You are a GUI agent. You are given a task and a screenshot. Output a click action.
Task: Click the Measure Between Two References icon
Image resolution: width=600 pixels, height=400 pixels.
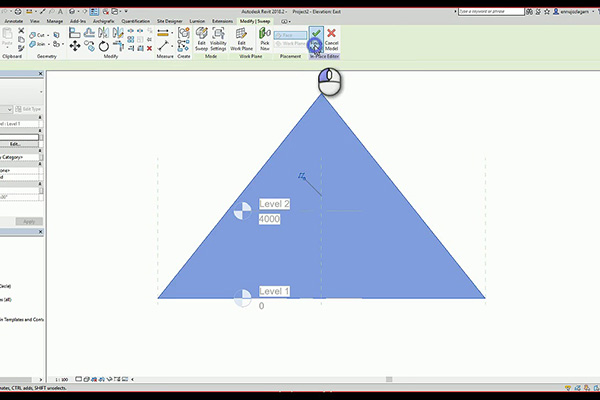tap(163, 46)
